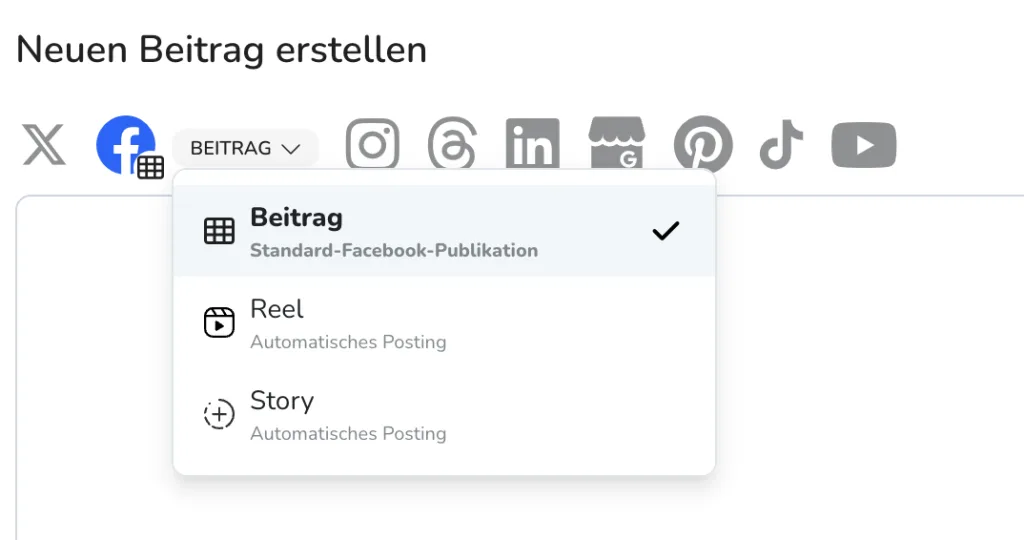This screenshot has height=540, width=1024.
Task: Enable the Threads network icon
Action: click(x=452, y=144)
